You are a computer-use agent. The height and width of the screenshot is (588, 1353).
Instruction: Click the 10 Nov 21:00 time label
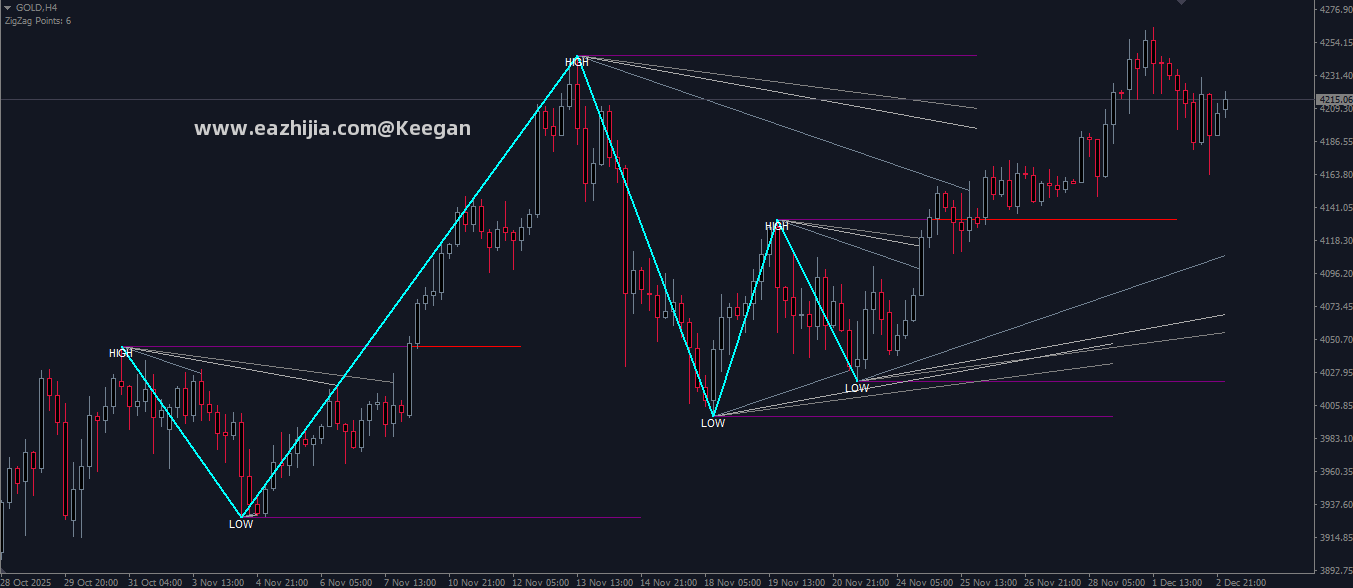point(476,582)
